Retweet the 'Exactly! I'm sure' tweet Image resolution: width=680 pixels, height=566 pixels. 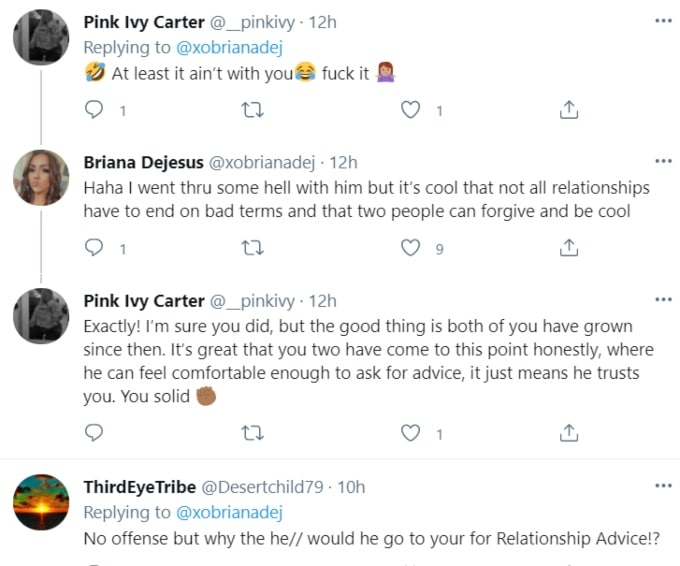[254, 433]
